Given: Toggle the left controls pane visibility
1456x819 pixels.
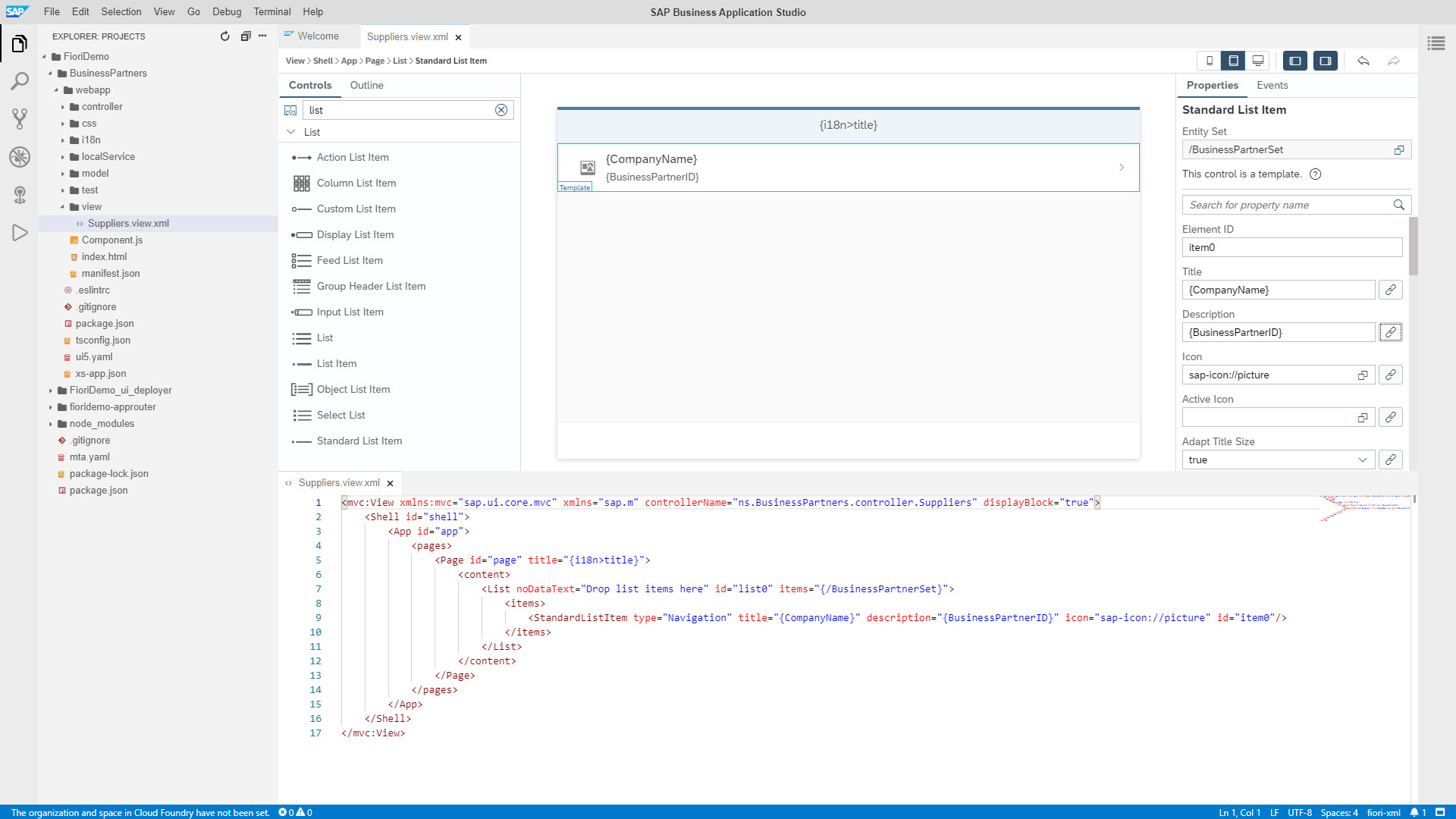Looking at the screenshot, I should coord(1295,61).
